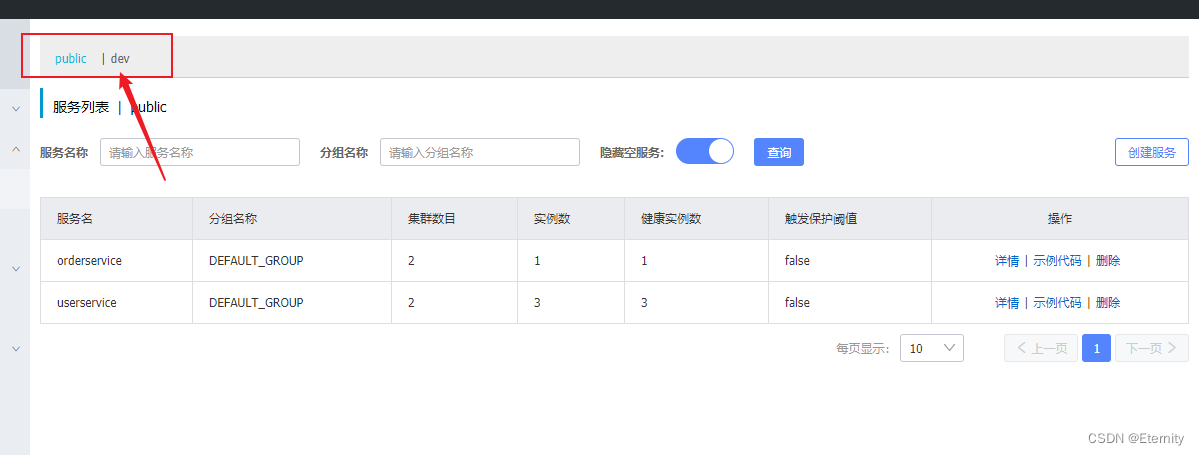Go to the 下一页 next page
This screenshot has width=1199, height=455.
(x=1152, y=348)
